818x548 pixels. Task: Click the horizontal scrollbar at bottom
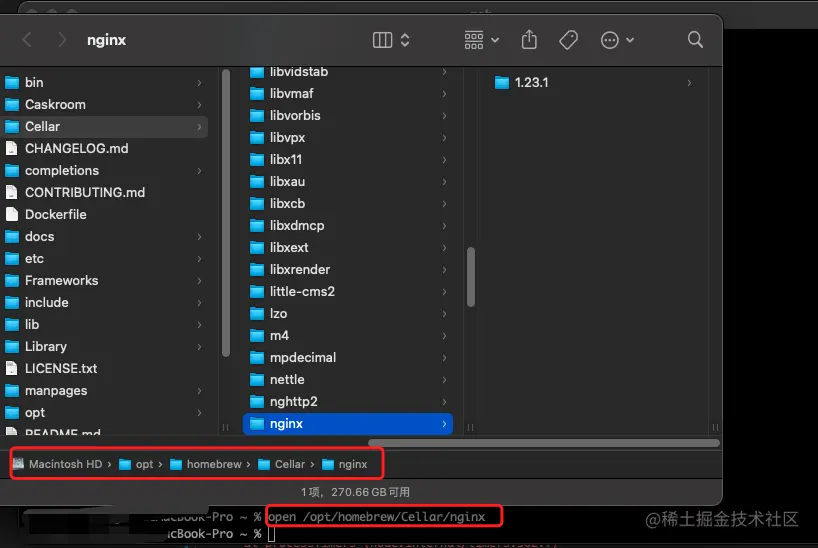tap(544, 443)
